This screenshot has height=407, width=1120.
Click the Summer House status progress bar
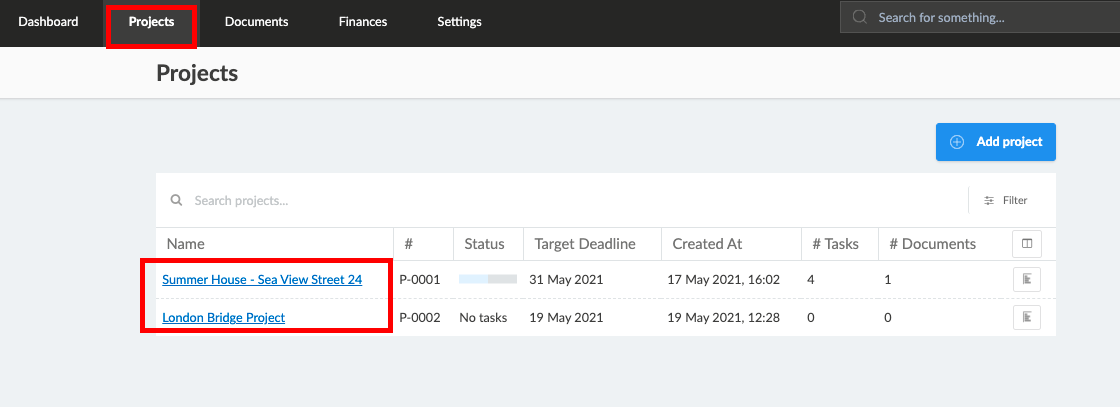pos(488,279)
